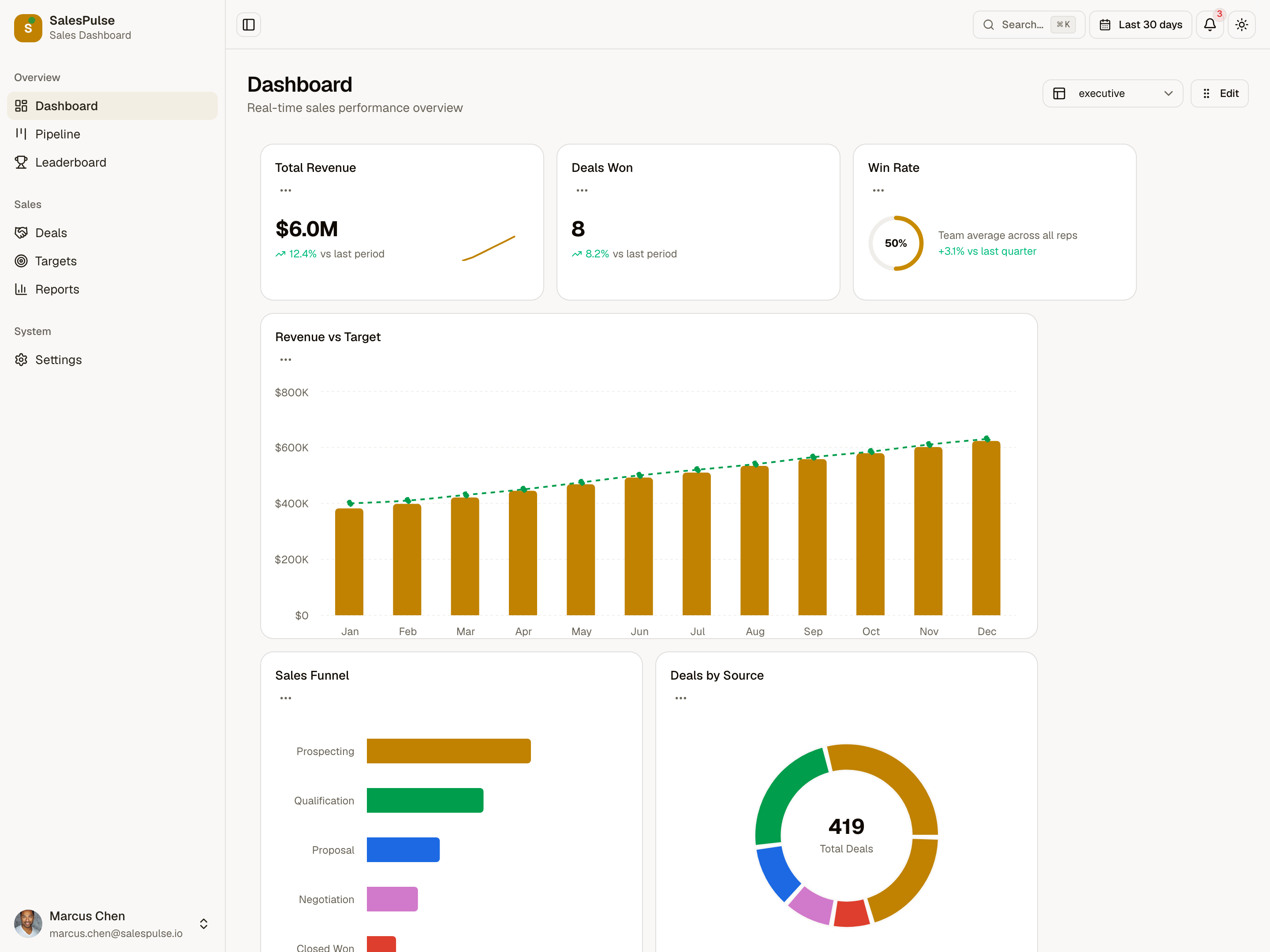Open Marcus Chen's account switcher chevron
Image resolution: width=1270 pixels, height=952 pixels.
(x=203, y=924)
